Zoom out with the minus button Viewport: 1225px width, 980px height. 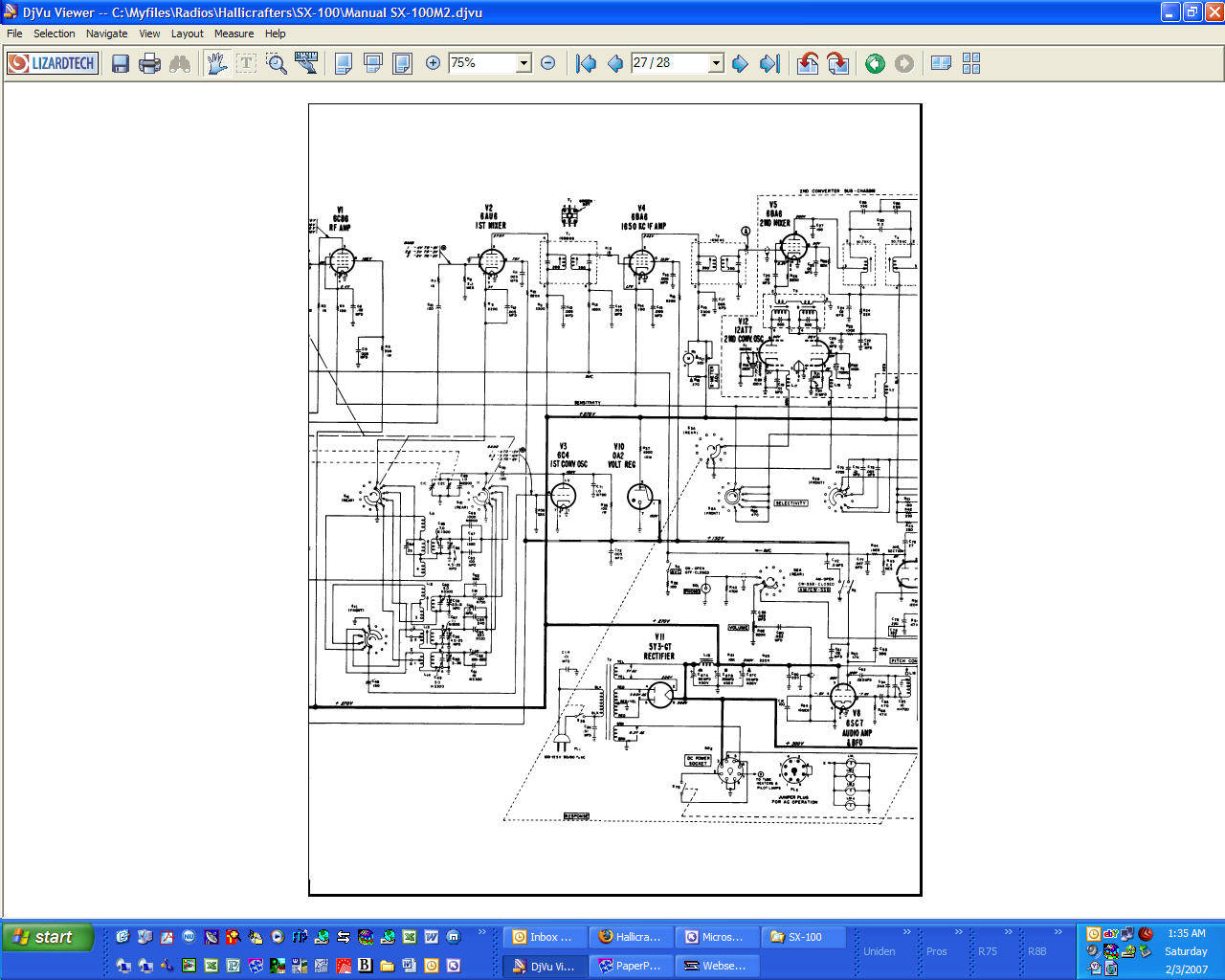[x=548, y=63]
